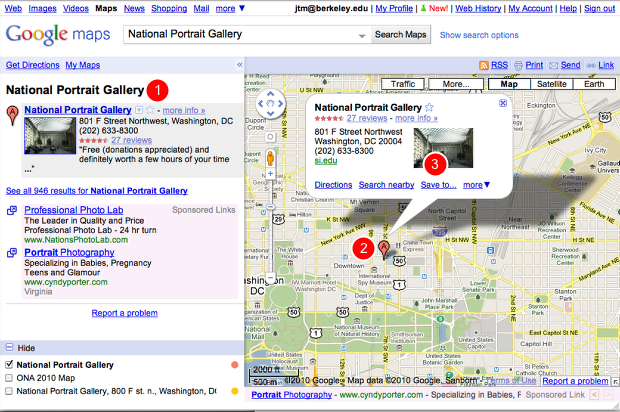
Task: Click Directions in the info bubble
Action: pos(333,185)
